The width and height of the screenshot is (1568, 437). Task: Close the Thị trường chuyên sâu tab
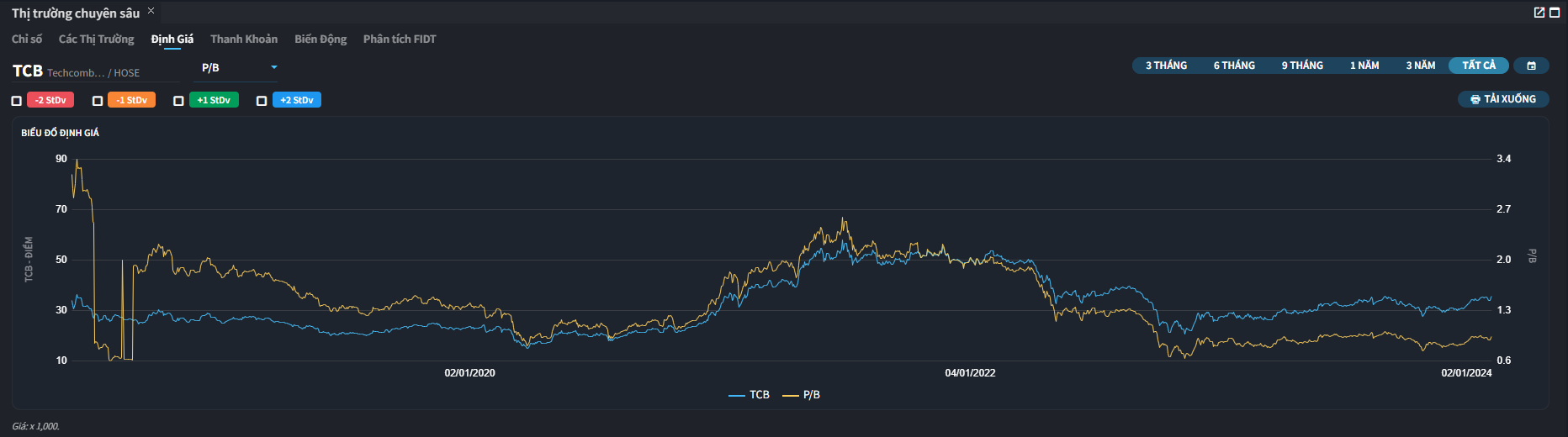[x=151, y=11]
